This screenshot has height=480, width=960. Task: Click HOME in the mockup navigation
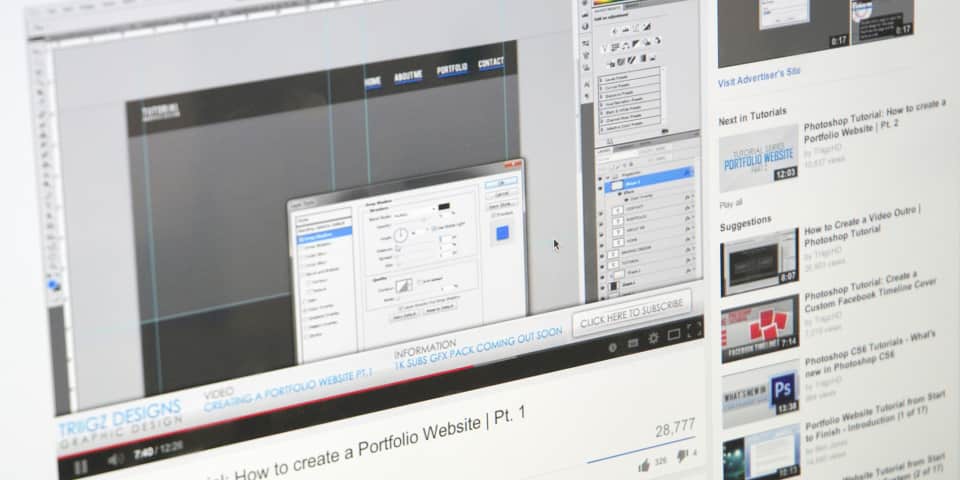pyautogui.click(x=373, y=81)
